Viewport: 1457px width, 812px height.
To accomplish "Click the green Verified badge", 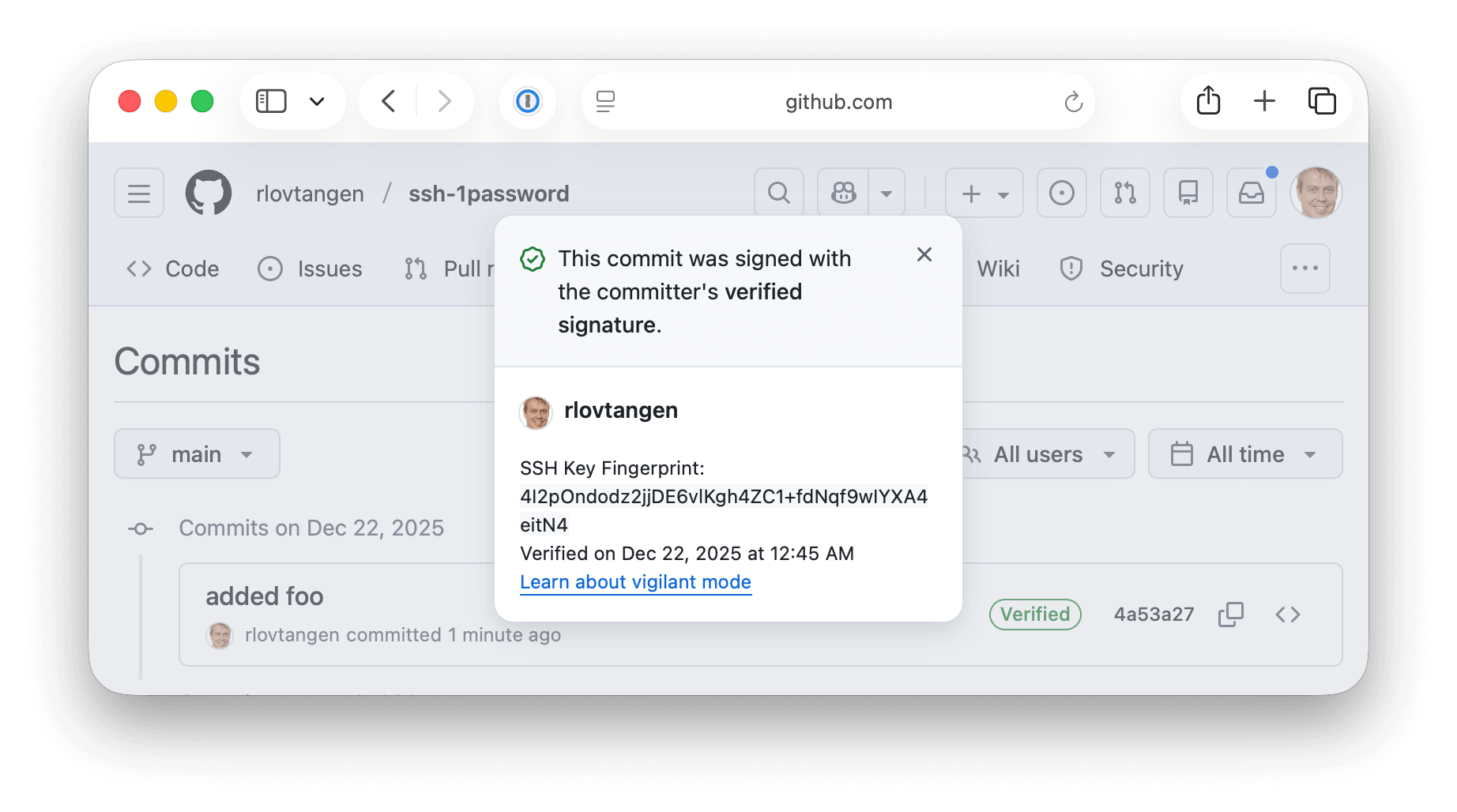I will 1034,615.
